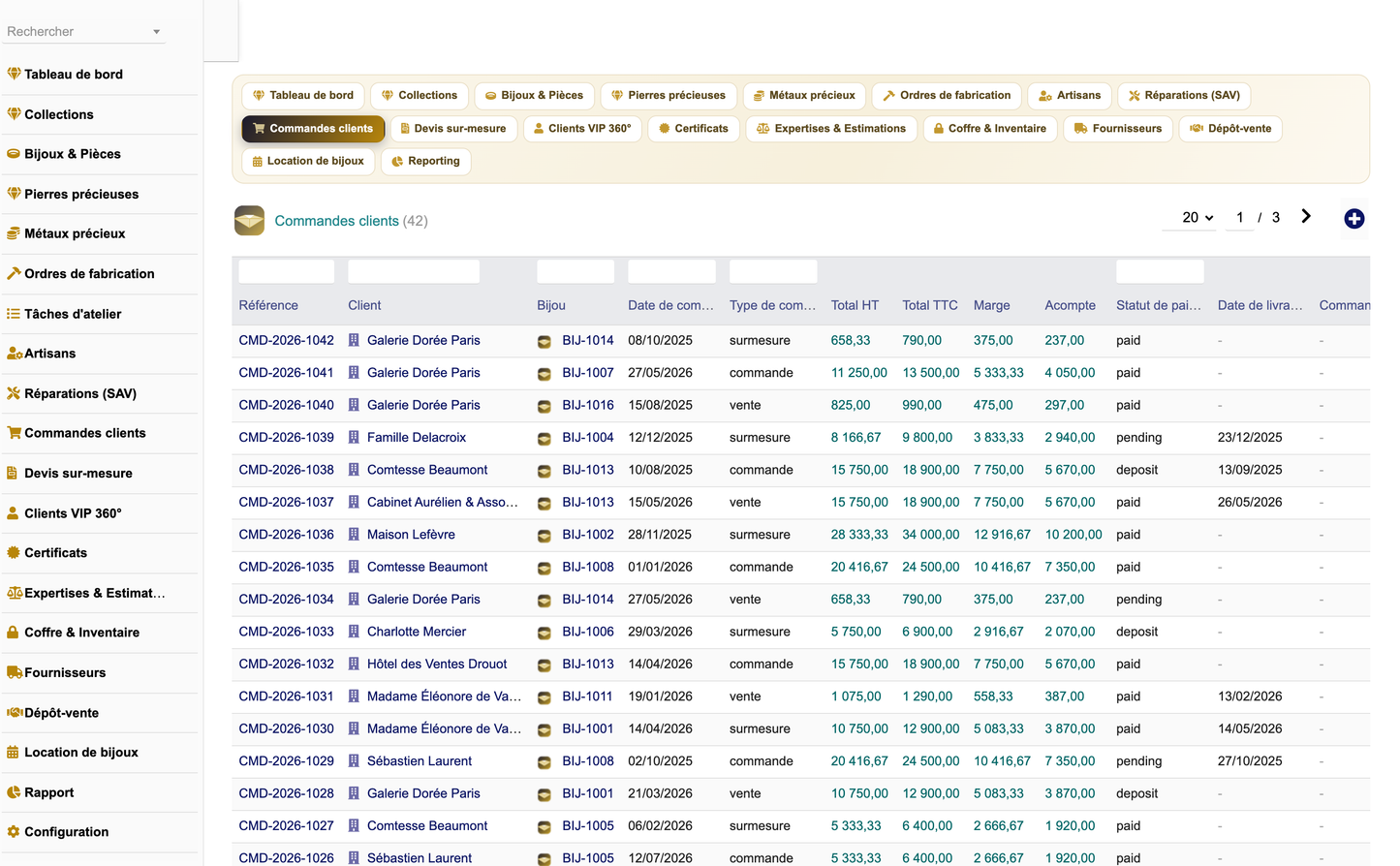Click the page number field showing 1
Image resolution: width=1400 pixels, height=866 pixels.
1239,217
